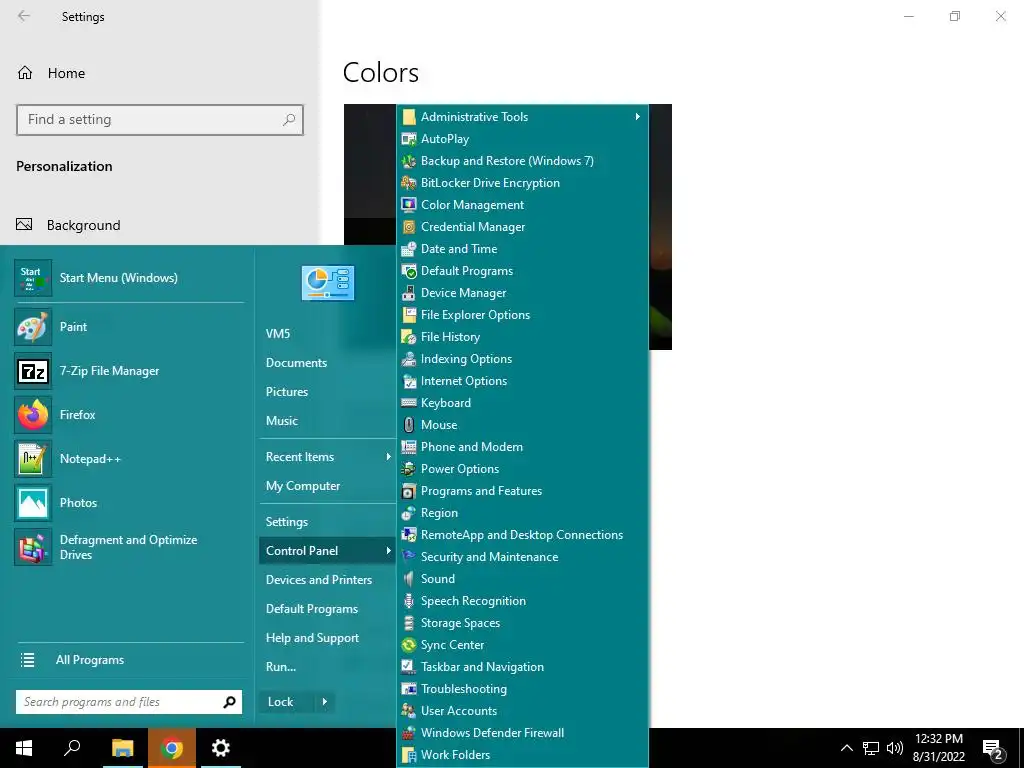Screen dimensions: 1024x768
Task: Launch Notepad++ from start menu
Action: [129, 458]
